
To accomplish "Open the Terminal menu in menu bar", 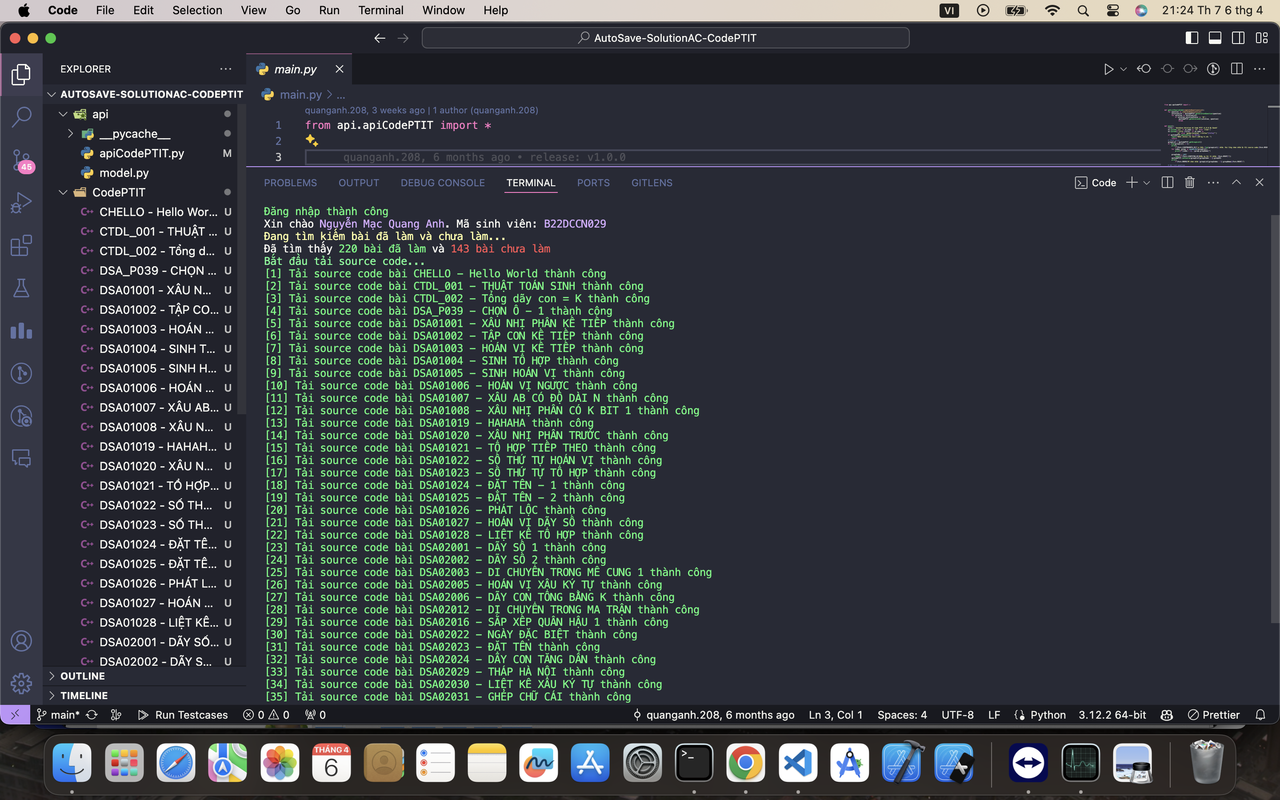I will click(x=381, y=10).
